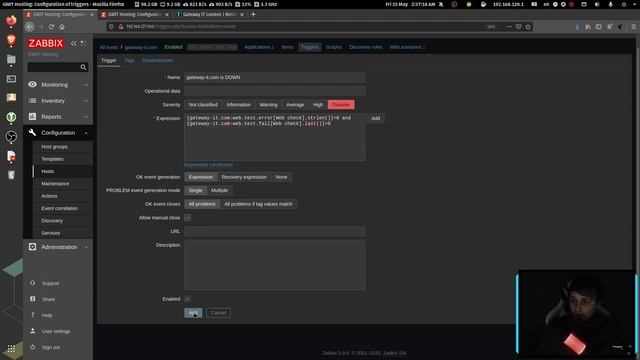This screenshot has height=360, width=640.
Task: Open Templates in Configuration
Action: (52, 159)
